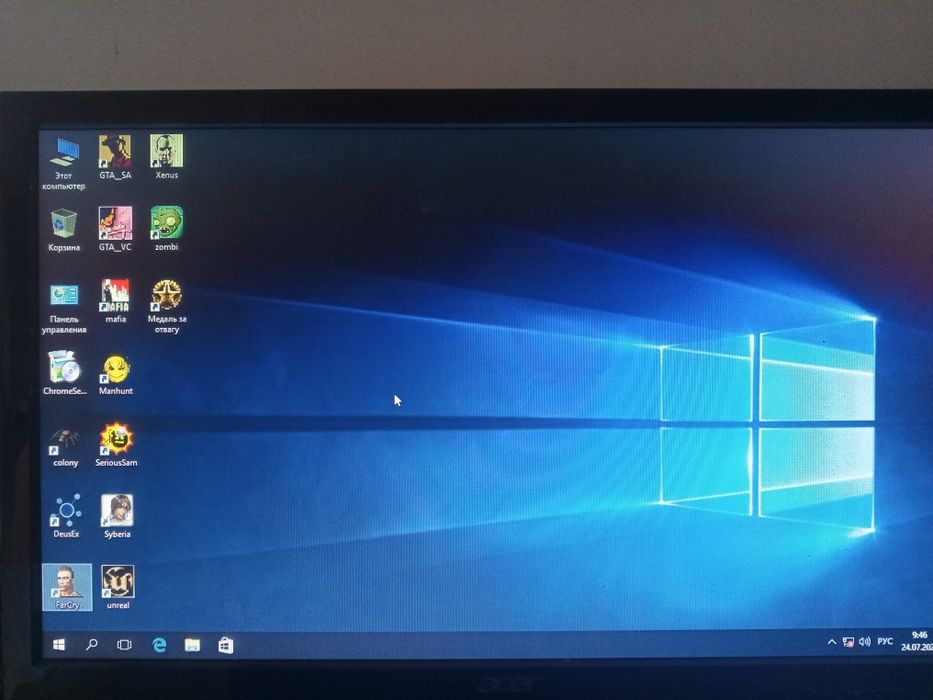Open File Explorer from taskbar
This screenshot has height=700, width=933.
pos(192,645)
